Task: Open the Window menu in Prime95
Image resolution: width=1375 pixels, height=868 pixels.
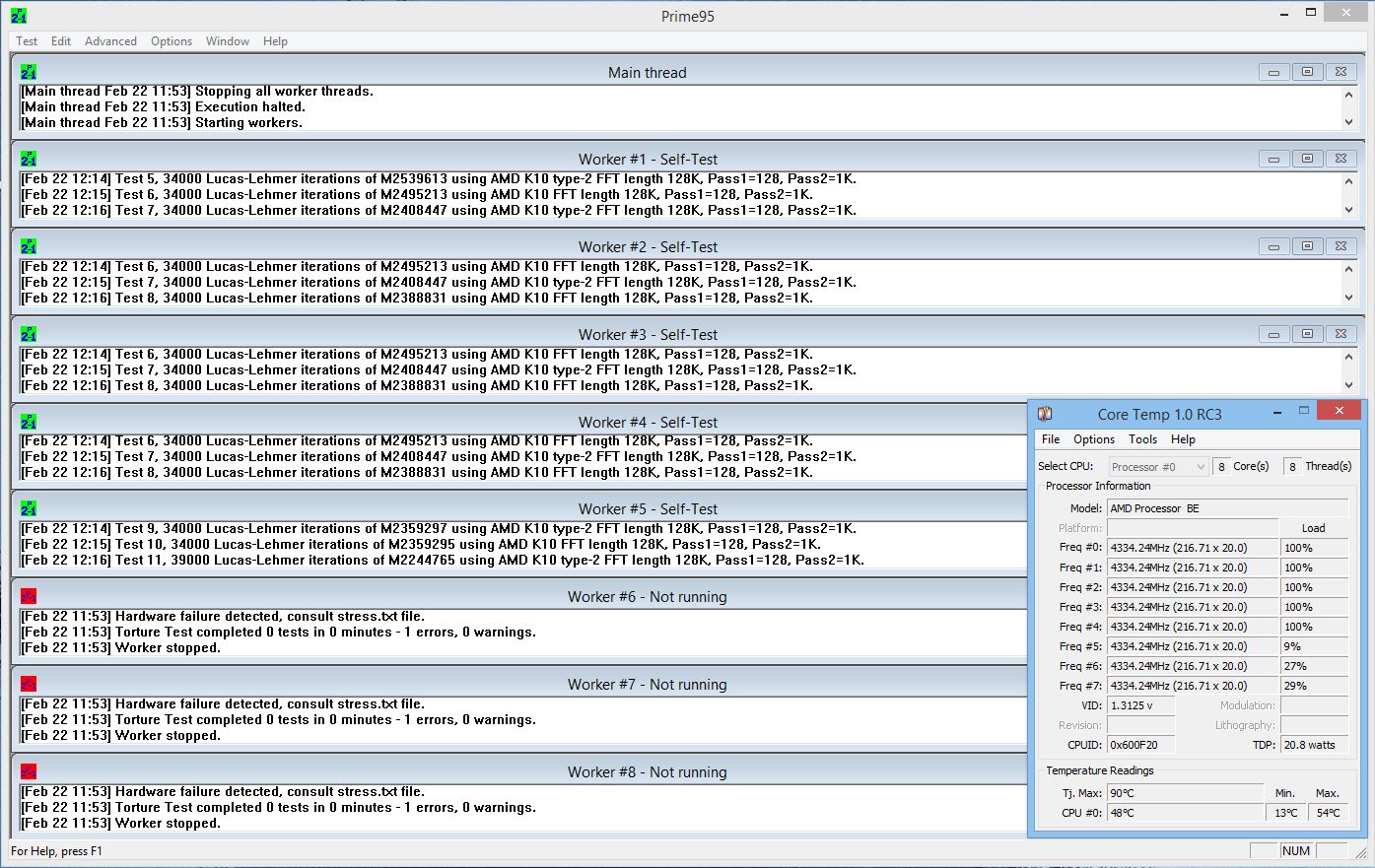Action: pyautogui.click(x=228, y=41)
